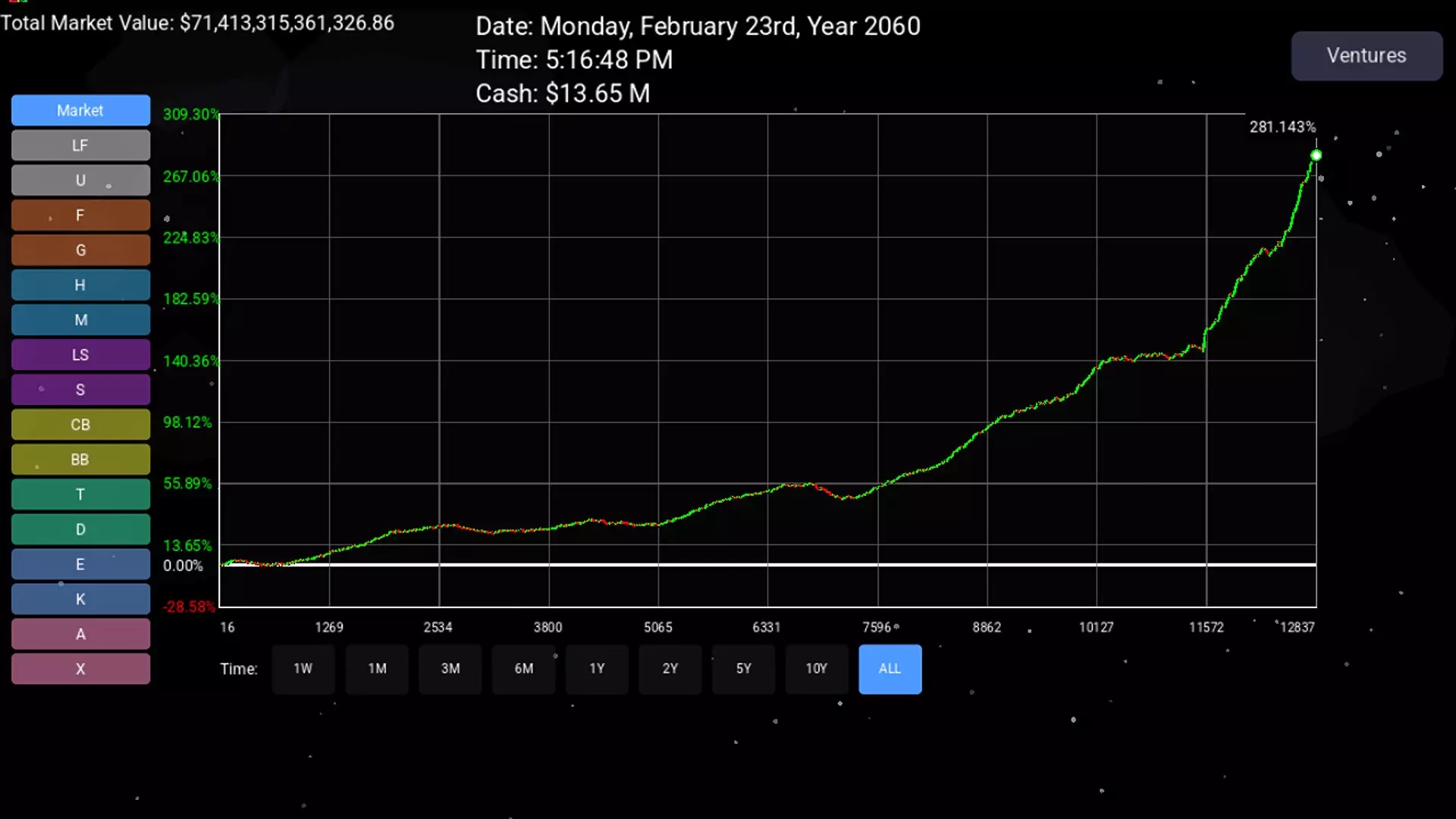Select the 1Y time range
1456x819 pixels.
point(597,669)
